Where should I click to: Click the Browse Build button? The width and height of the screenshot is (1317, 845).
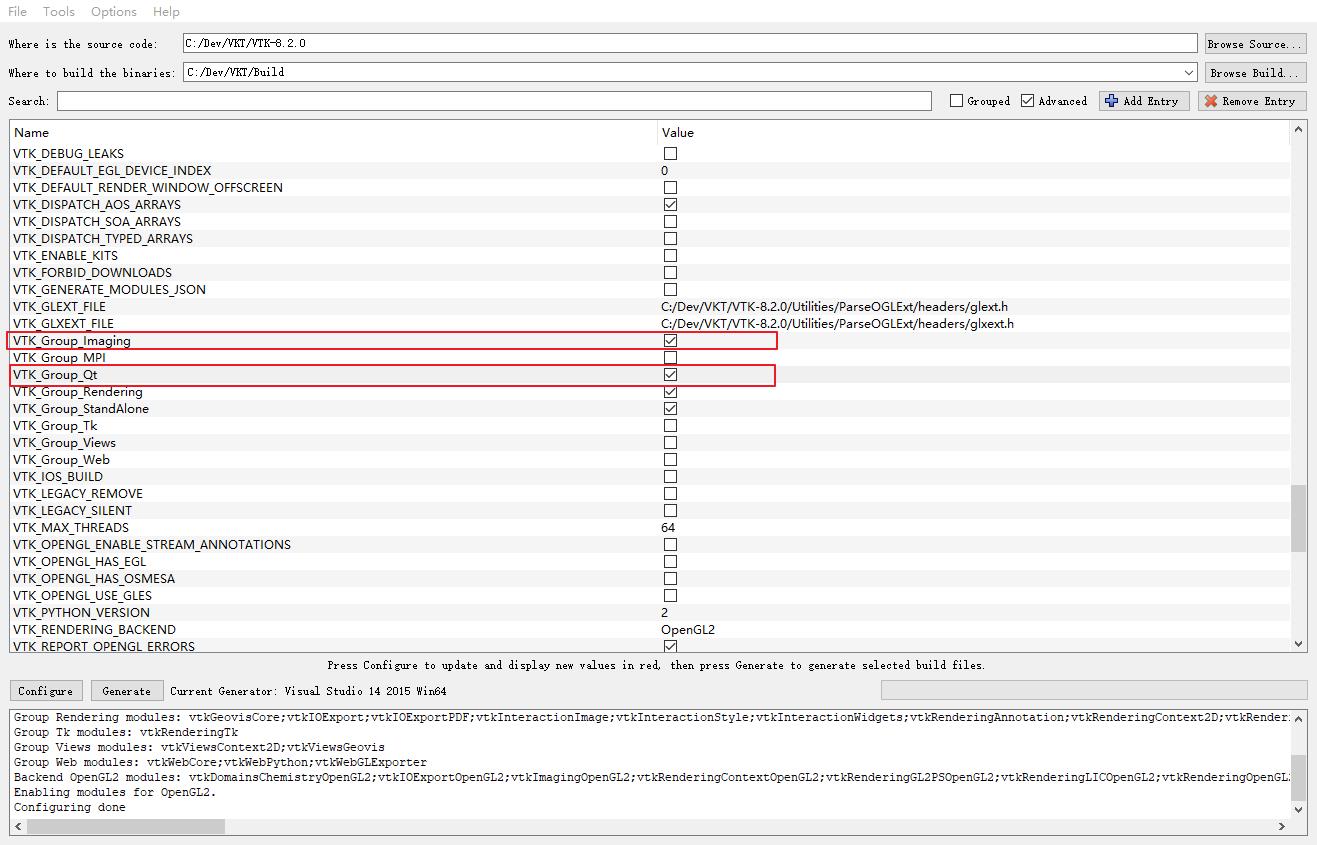coord(1255,73)
